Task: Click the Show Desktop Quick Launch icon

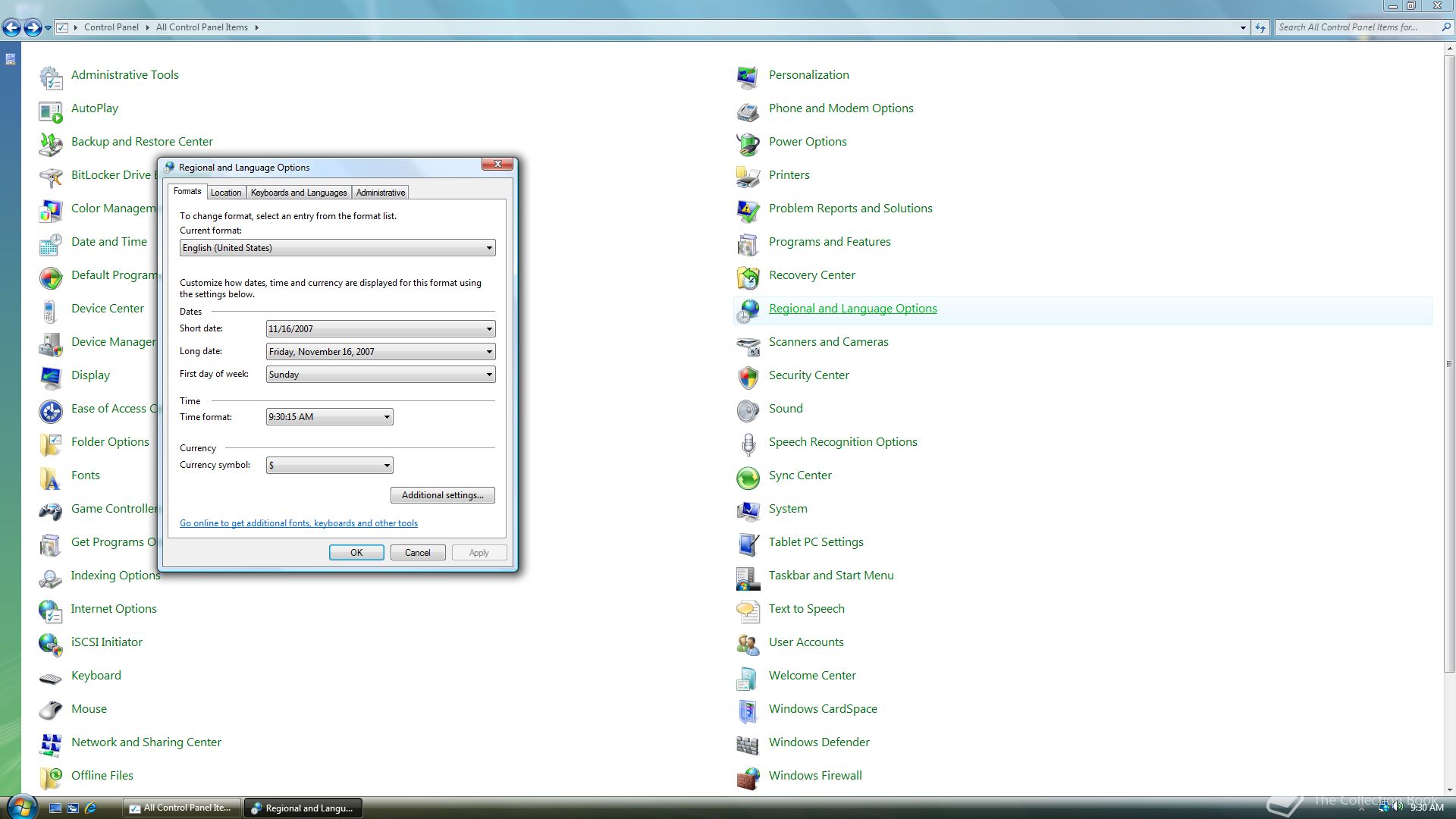Action: point(55,808)
